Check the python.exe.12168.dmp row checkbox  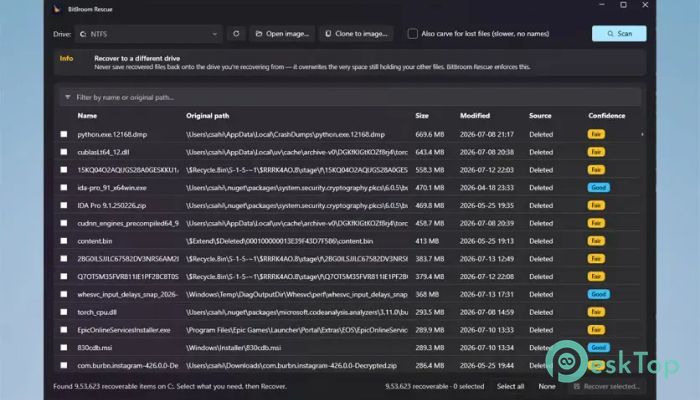point(64,134)
